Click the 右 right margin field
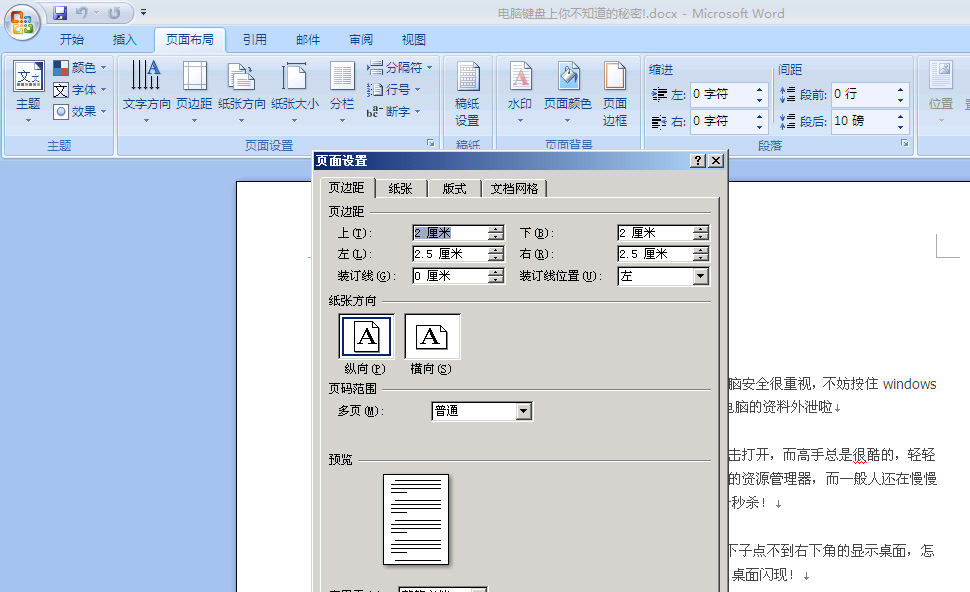970x592 pixels. point(655,254)
